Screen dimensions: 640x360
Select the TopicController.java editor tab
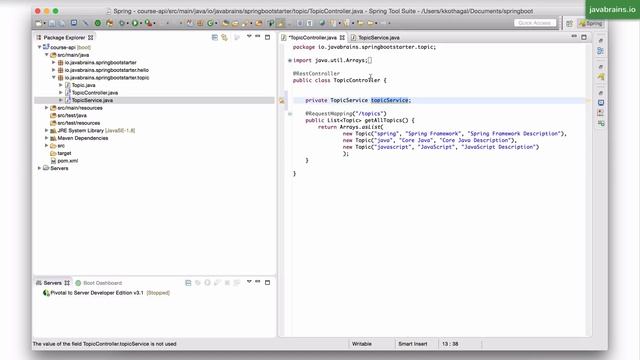coord(312,38)
